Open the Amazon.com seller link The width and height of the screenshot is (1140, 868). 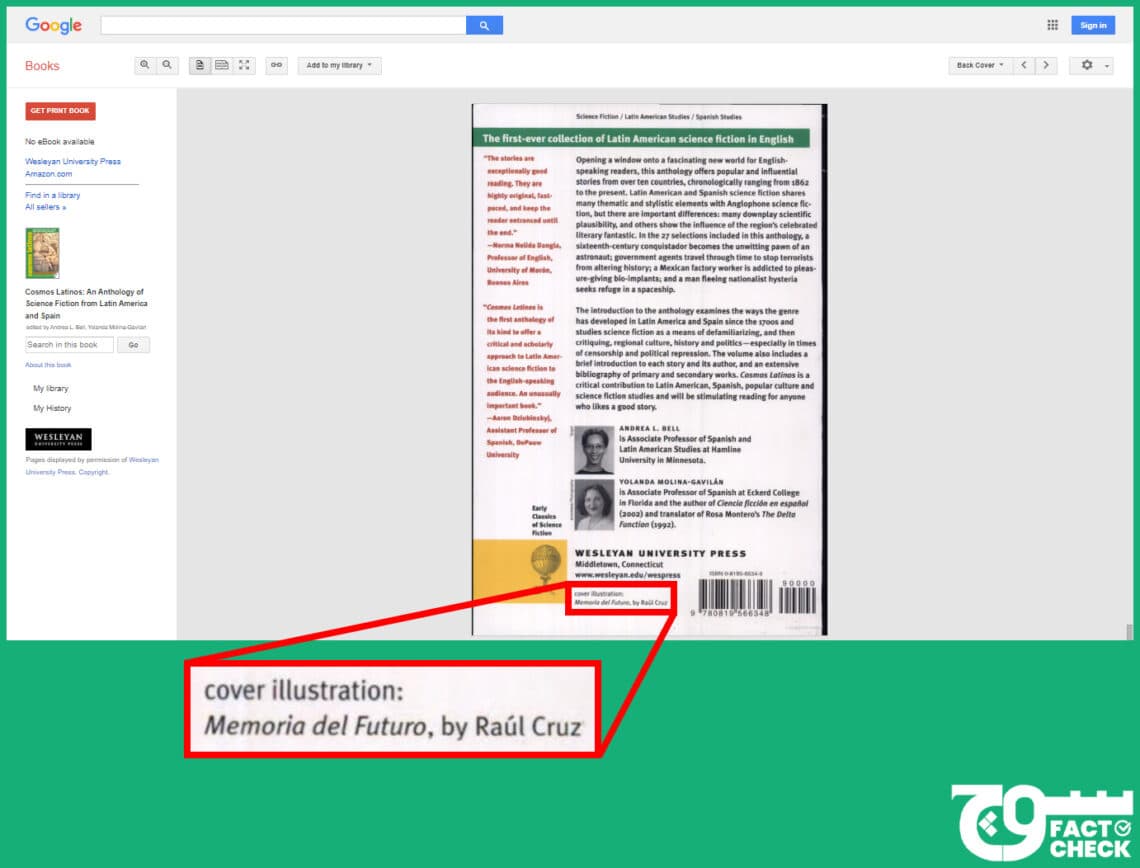49,174
